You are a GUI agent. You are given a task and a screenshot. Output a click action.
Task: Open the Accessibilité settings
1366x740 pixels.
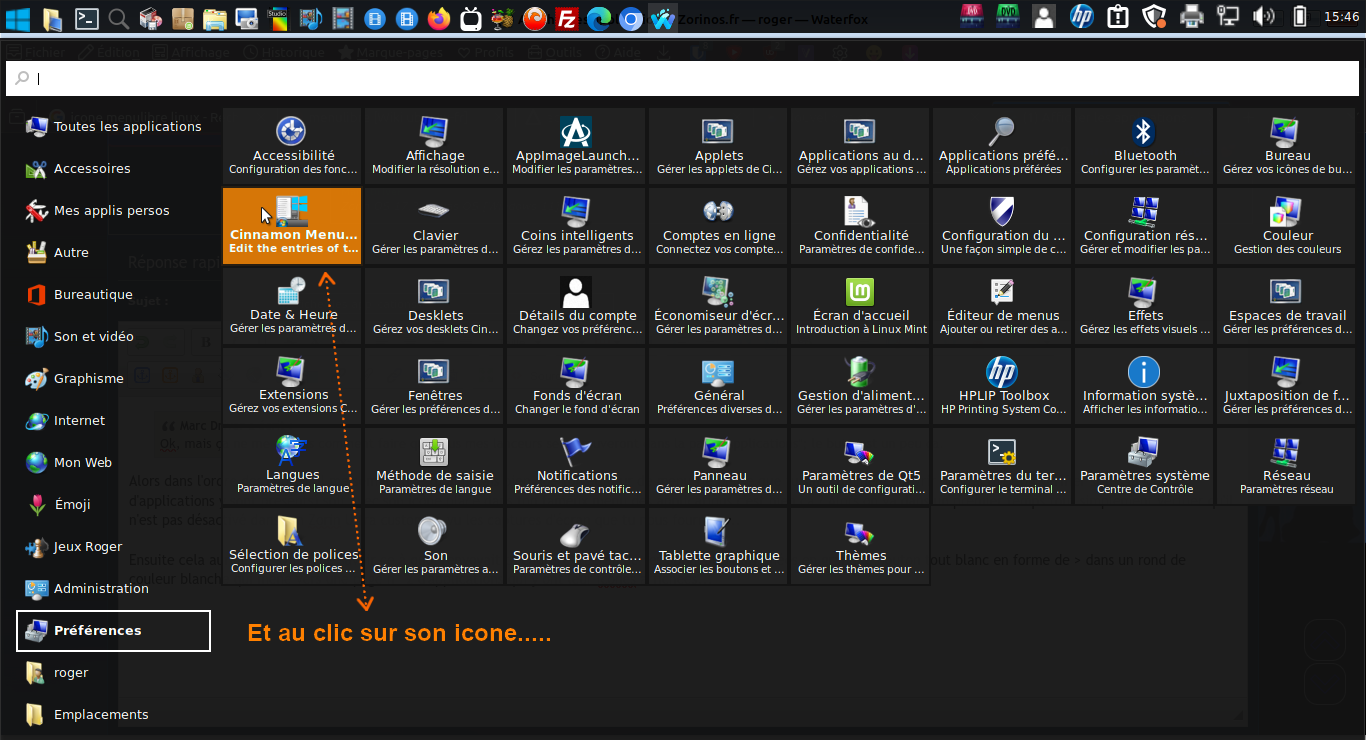292,145
